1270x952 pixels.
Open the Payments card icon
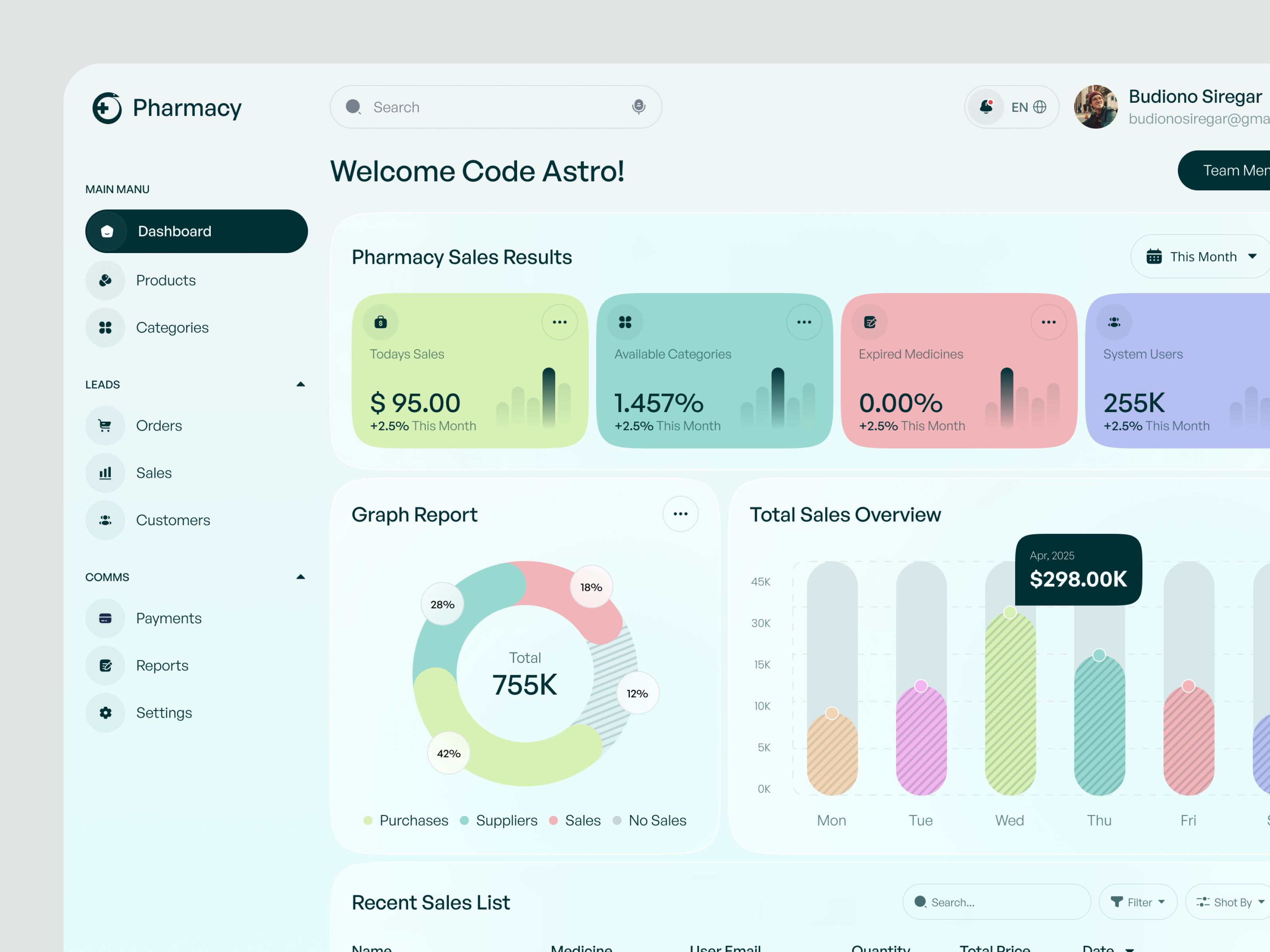[105, 618]
